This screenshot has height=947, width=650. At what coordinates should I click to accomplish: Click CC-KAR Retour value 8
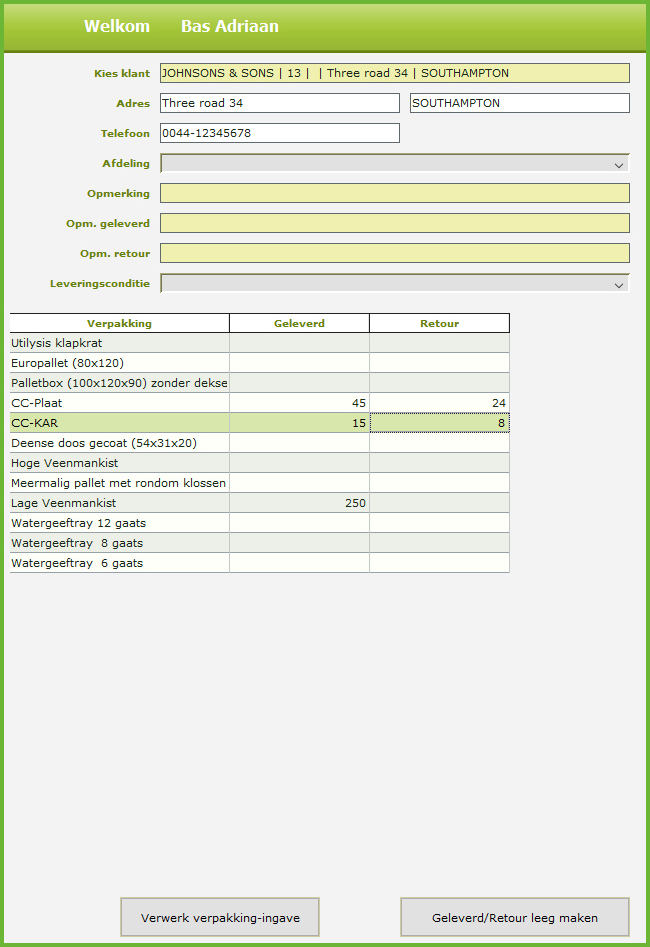coord(440,423)
